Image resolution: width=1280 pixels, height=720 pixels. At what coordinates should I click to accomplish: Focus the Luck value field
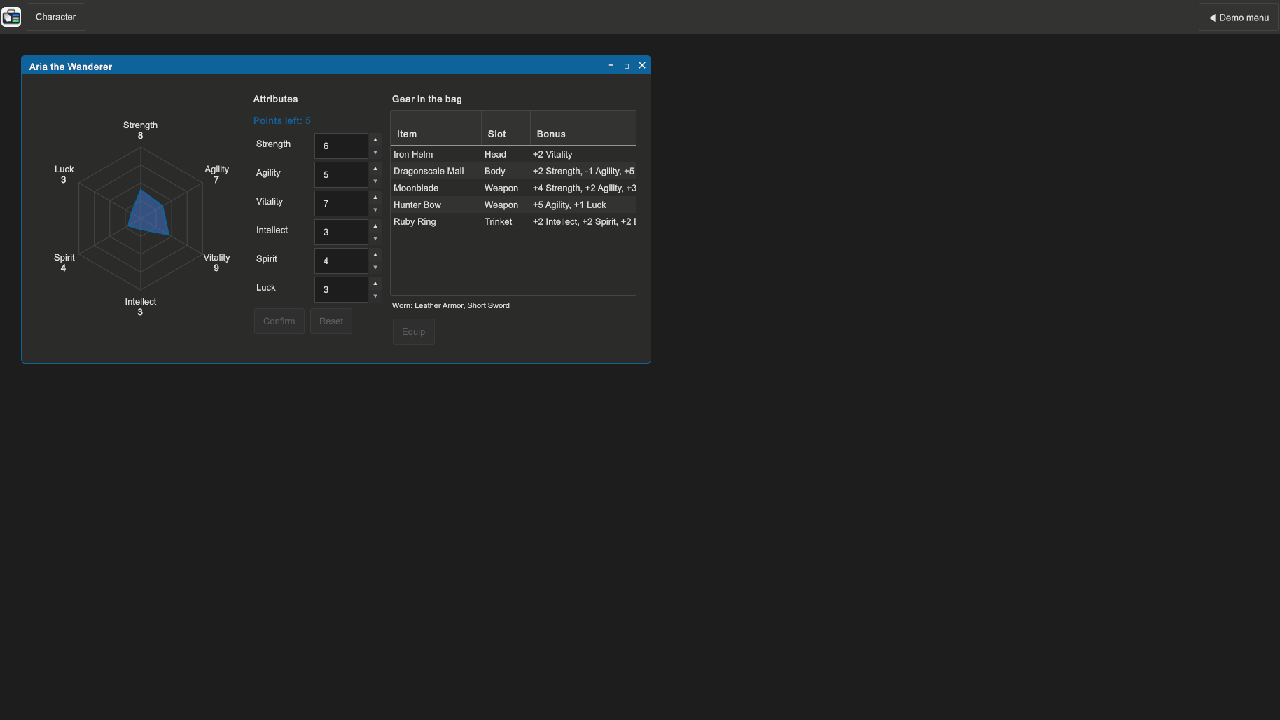pos(342,289)
